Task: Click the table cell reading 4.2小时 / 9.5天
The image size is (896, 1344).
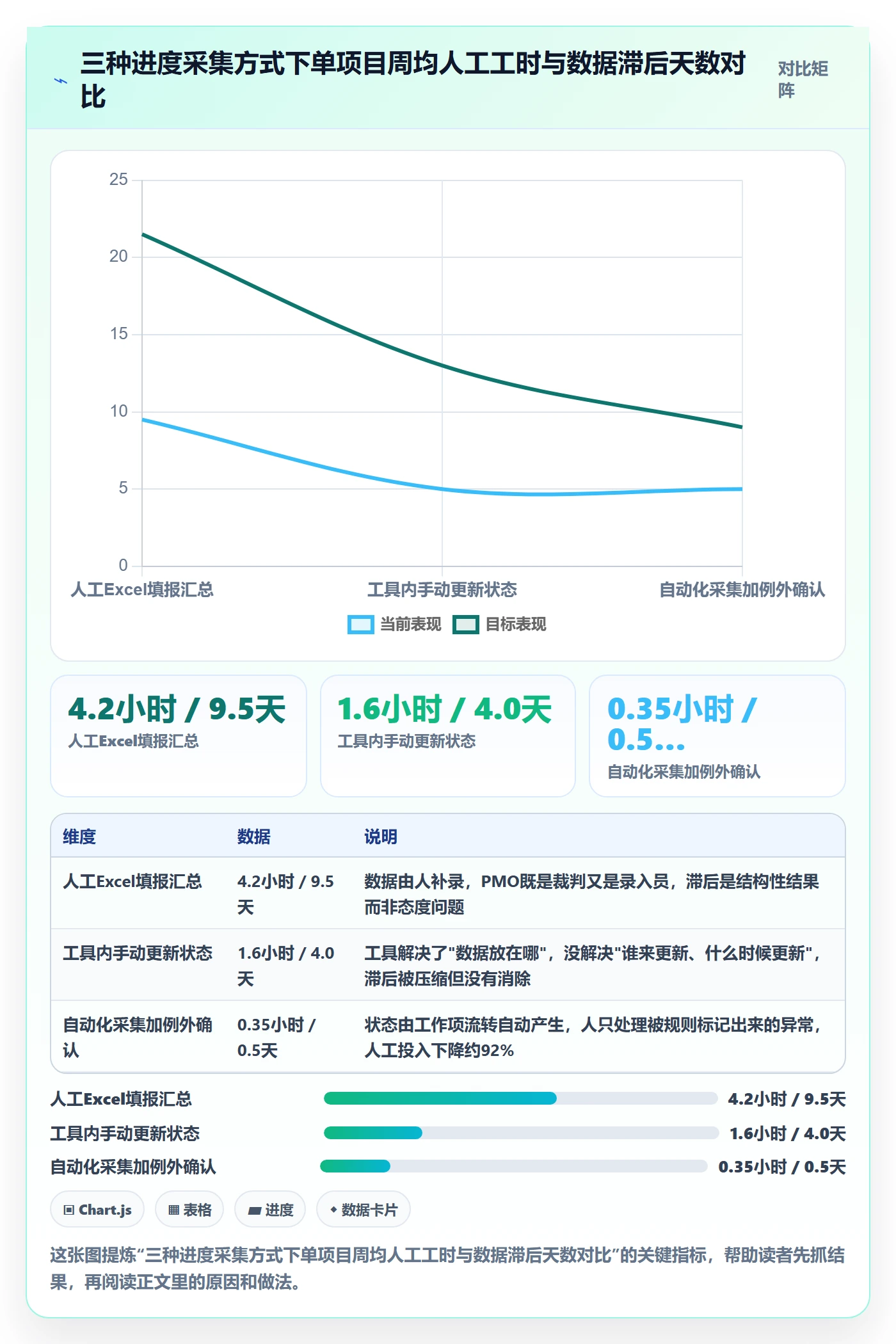Action: coord(285,894)
